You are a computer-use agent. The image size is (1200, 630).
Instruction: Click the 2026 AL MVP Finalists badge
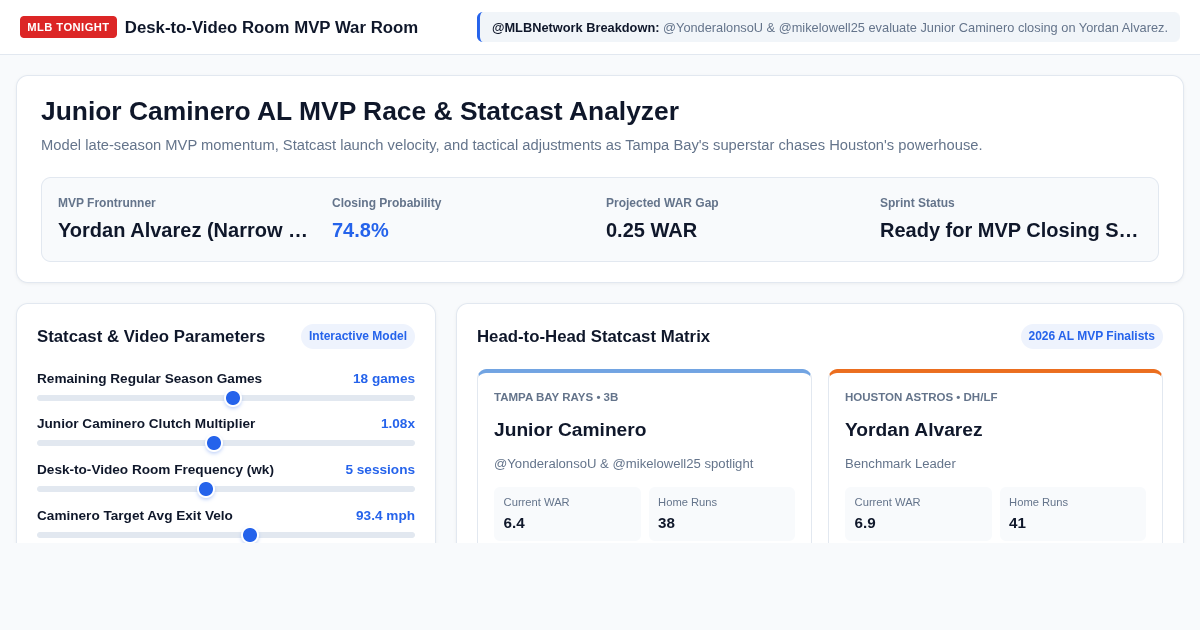click(1091, 336)
